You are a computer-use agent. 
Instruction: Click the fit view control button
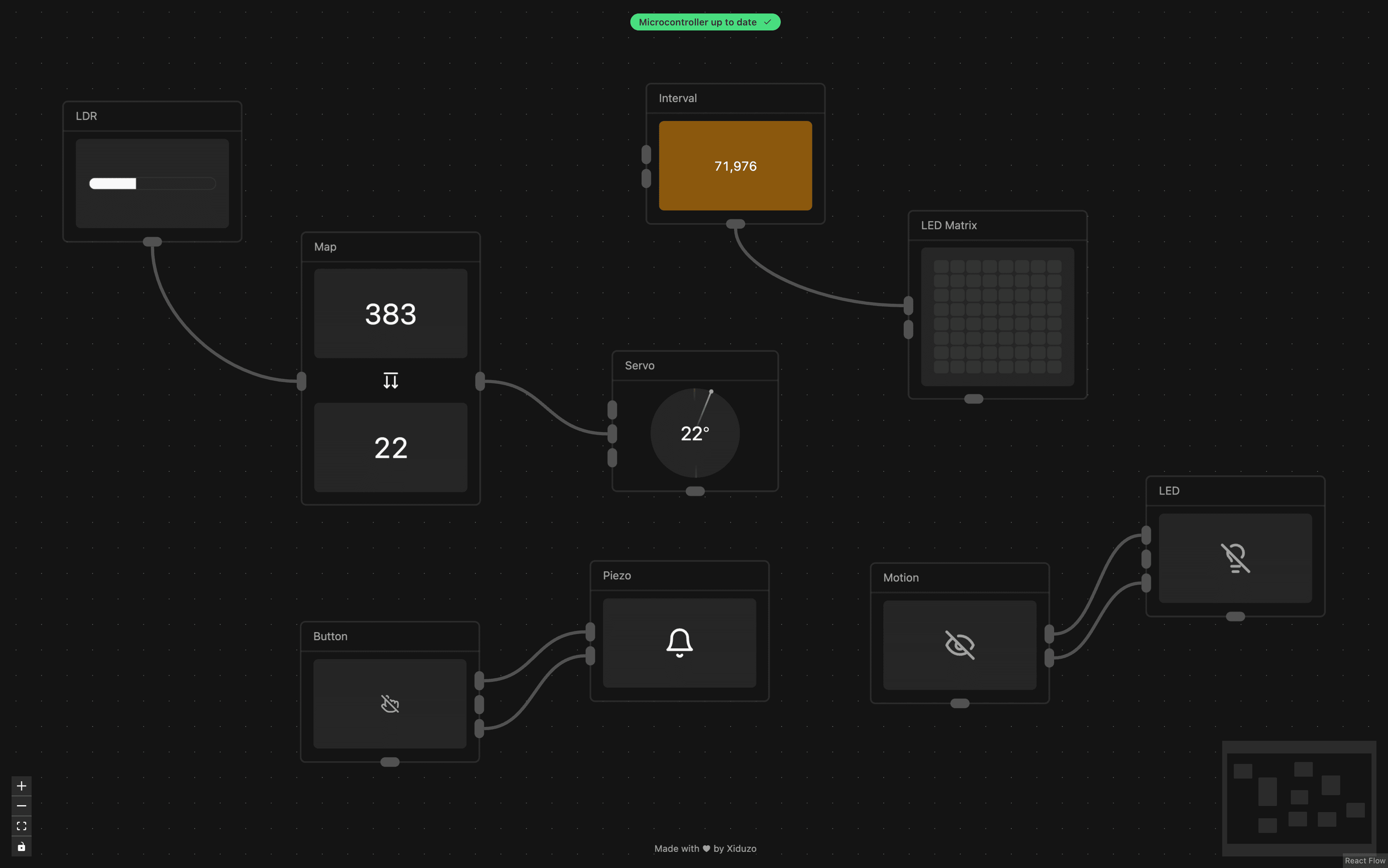[x=21, y=826]
